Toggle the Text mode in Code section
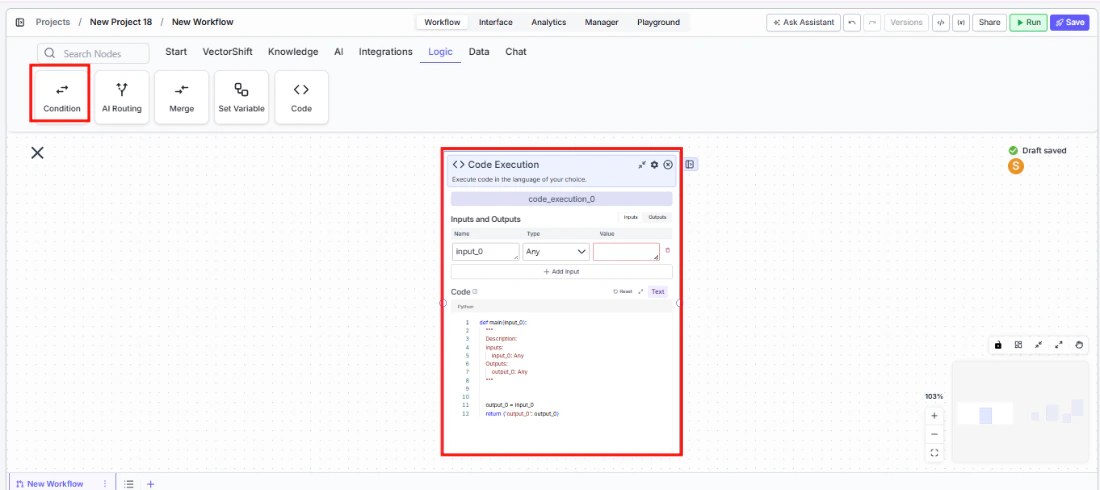The height and width of the screenshot is (490, 1100). pyautogui.click(x=657, y=291)
